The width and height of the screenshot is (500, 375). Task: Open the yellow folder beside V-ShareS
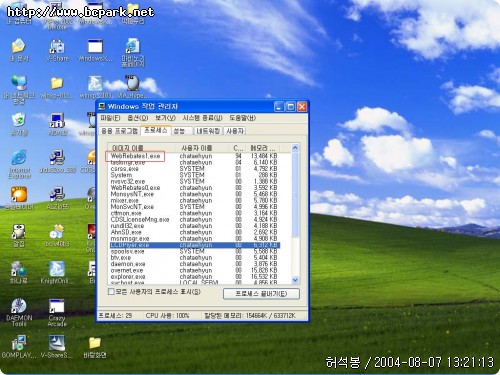click(x=95, y=347)
